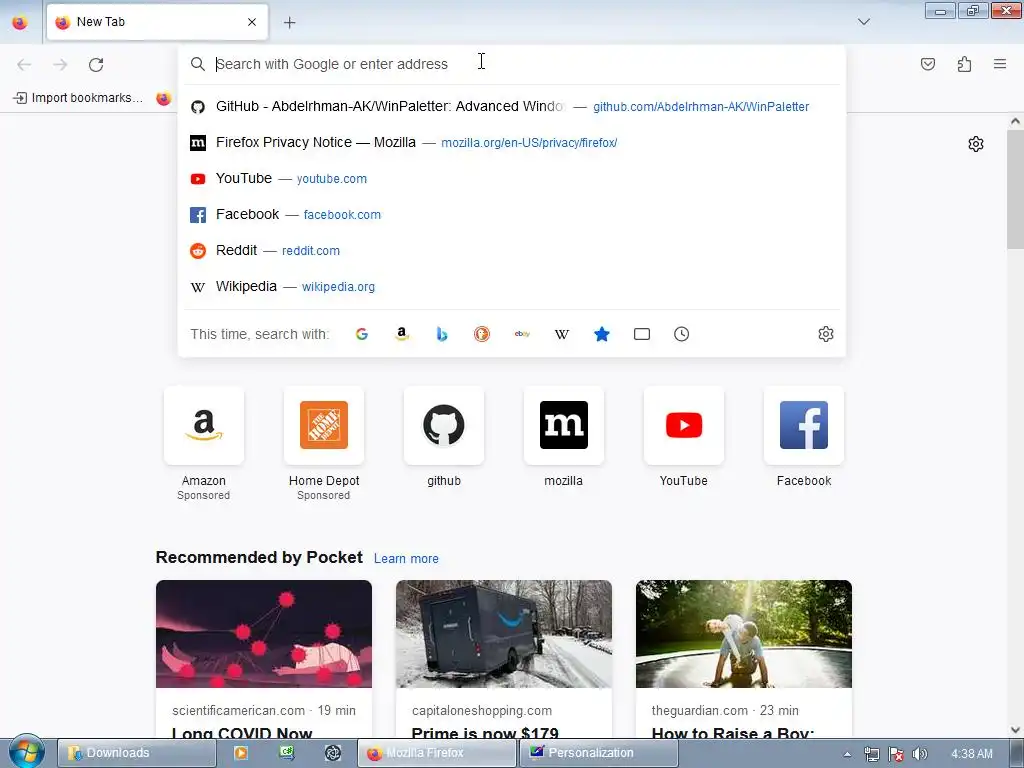Screen dimensions: 1024x768
Task: Focus the Search with Google address field
Action: [x=511, y=64]
